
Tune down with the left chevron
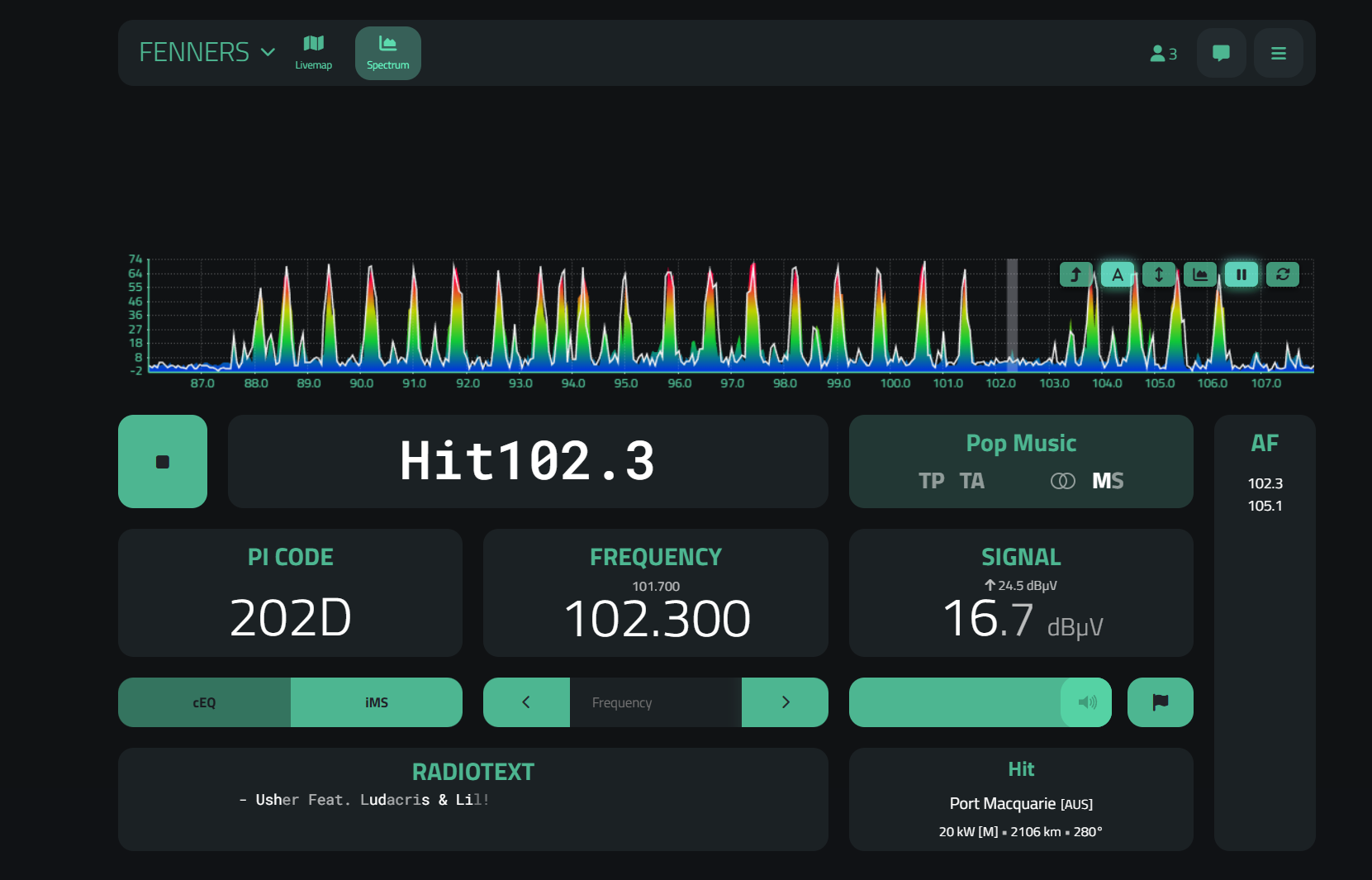point(526,702)
